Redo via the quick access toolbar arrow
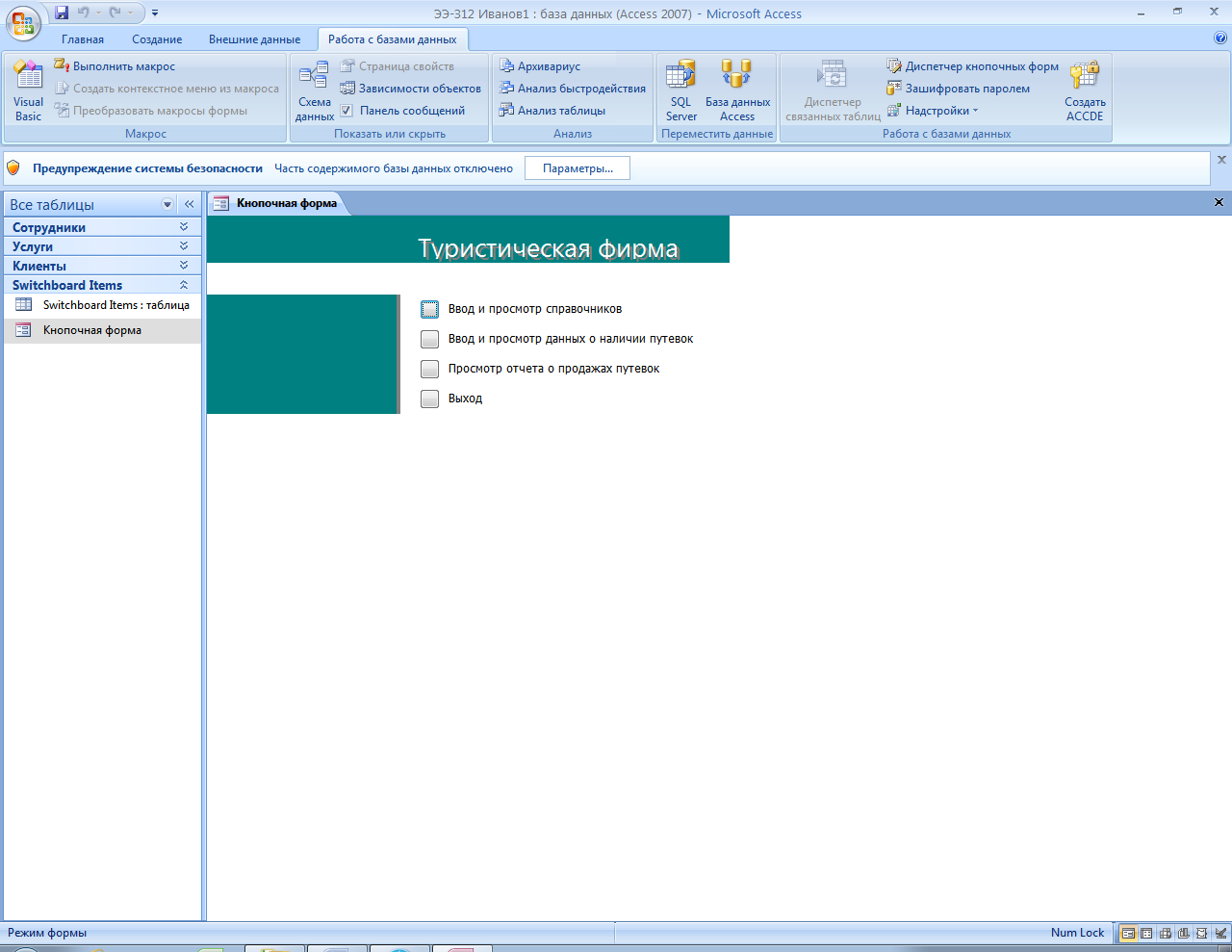Screen dimensions: 1232x952 (115, 13)
